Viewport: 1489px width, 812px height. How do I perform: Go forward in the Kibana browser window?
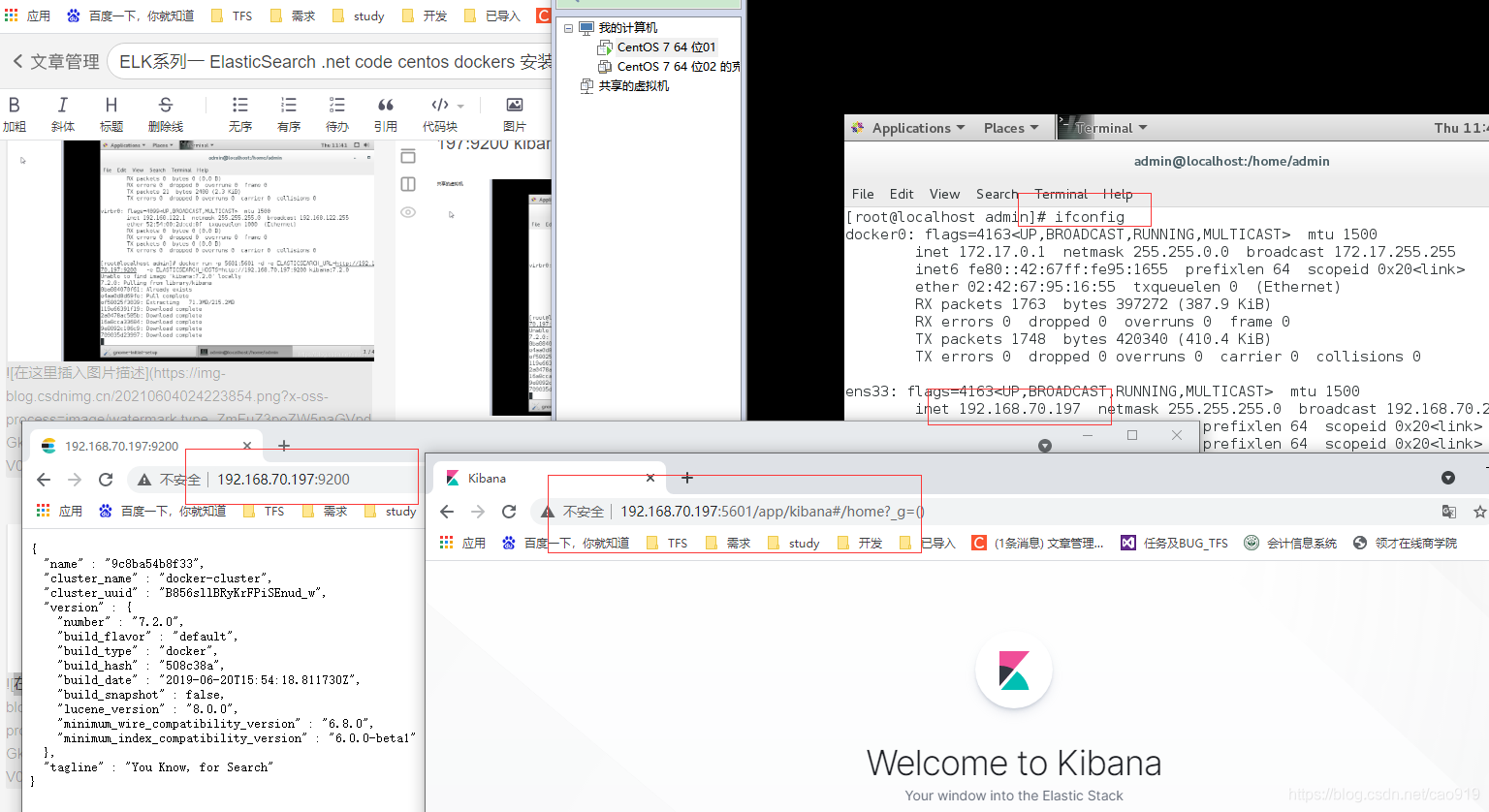[478, 512]
